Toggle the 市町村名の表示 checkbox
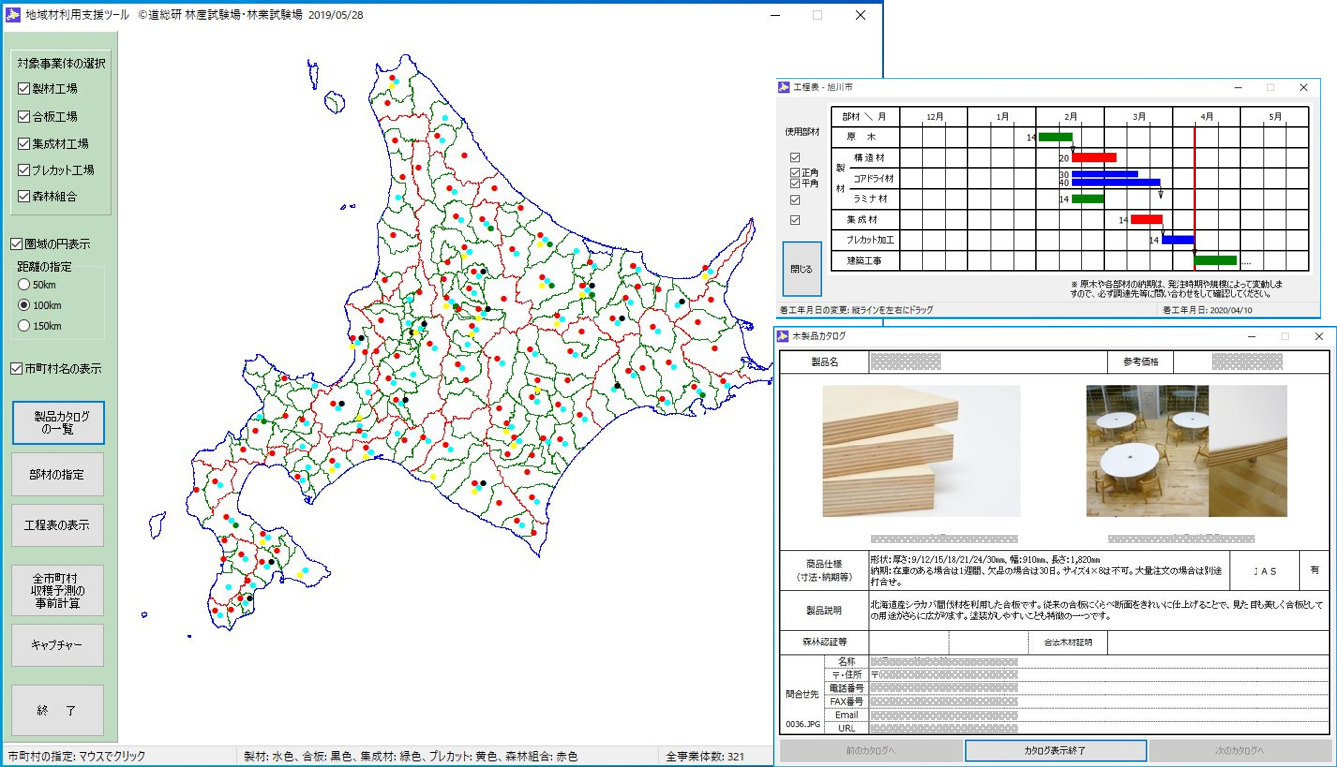 16,369
